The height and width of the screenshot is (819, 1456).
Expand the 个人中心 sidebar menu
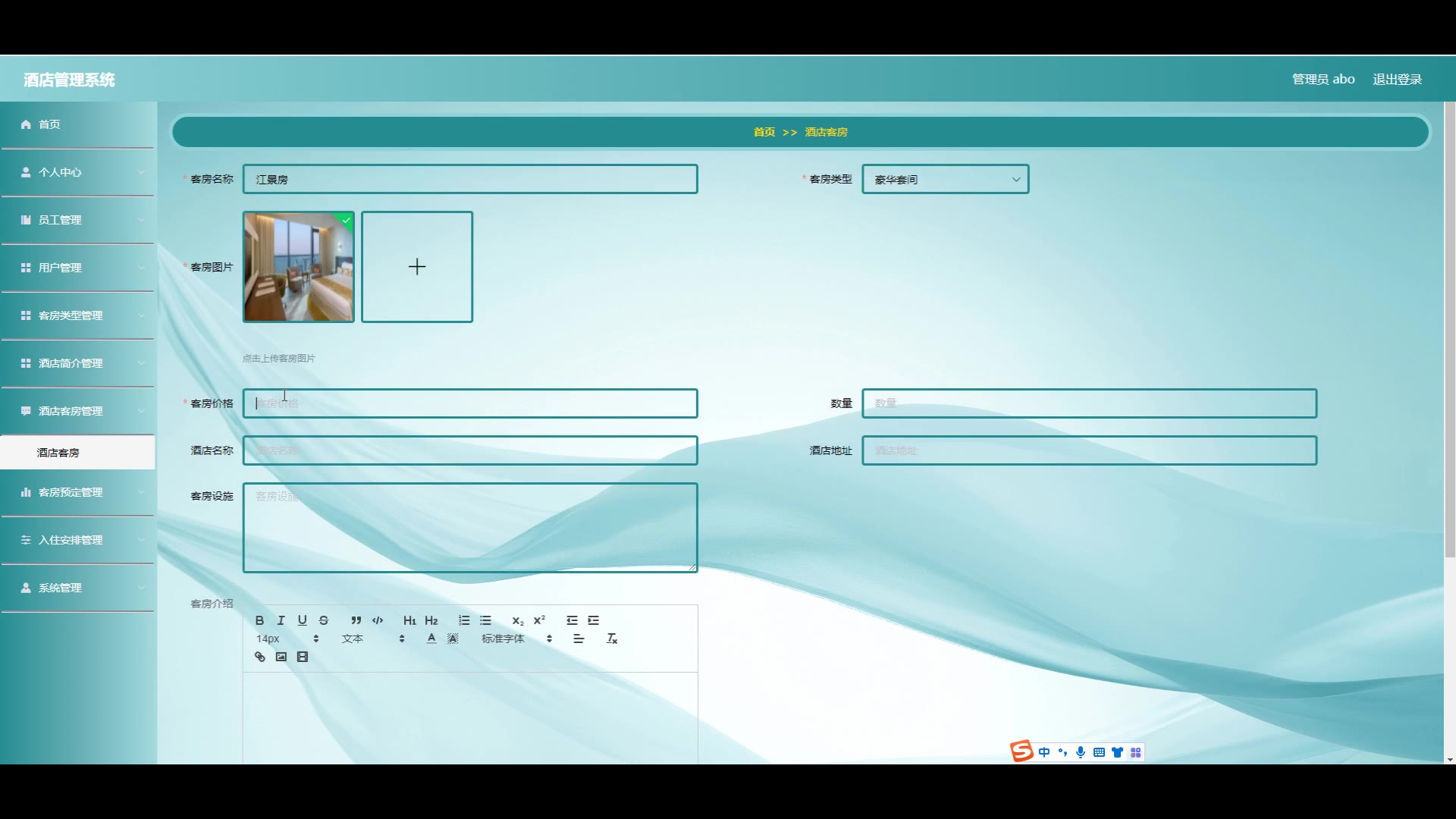[77, 172]
